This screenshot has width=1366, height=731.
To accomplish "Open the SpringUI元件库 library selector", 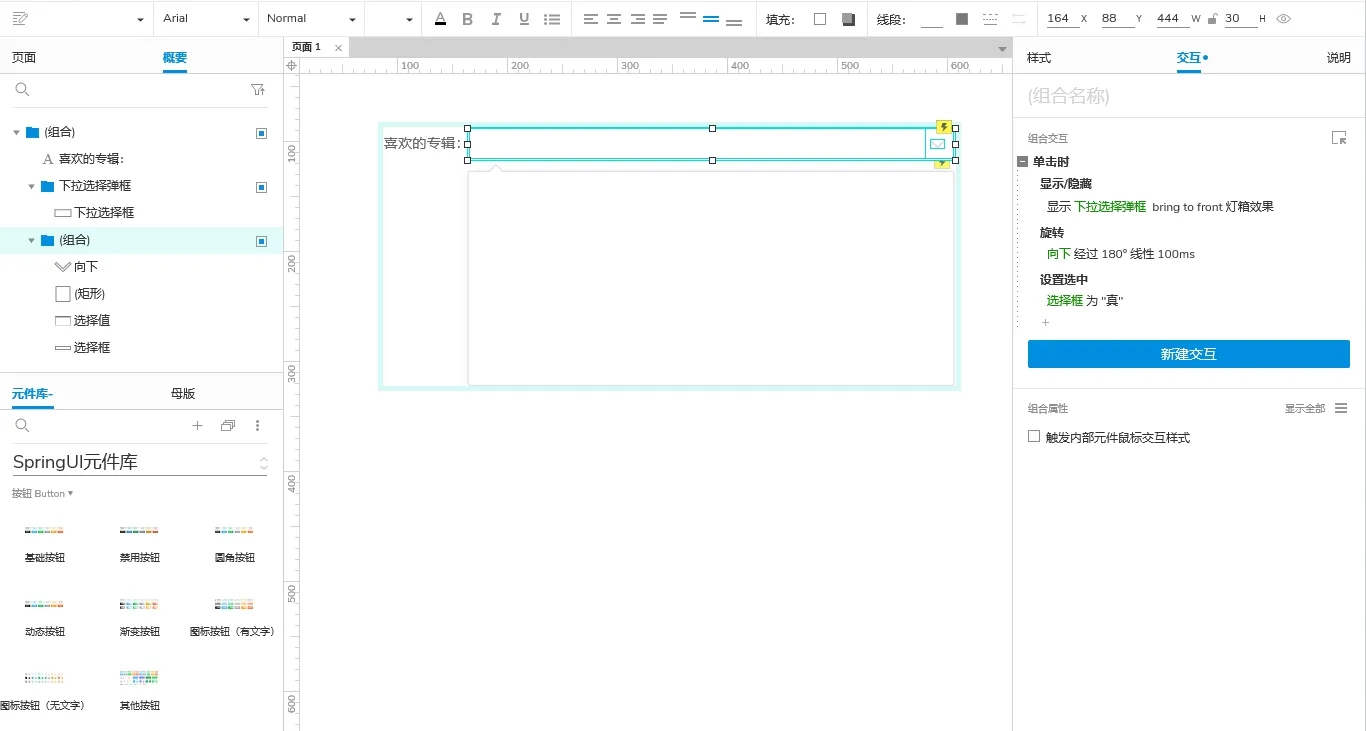I will (140, 462).
